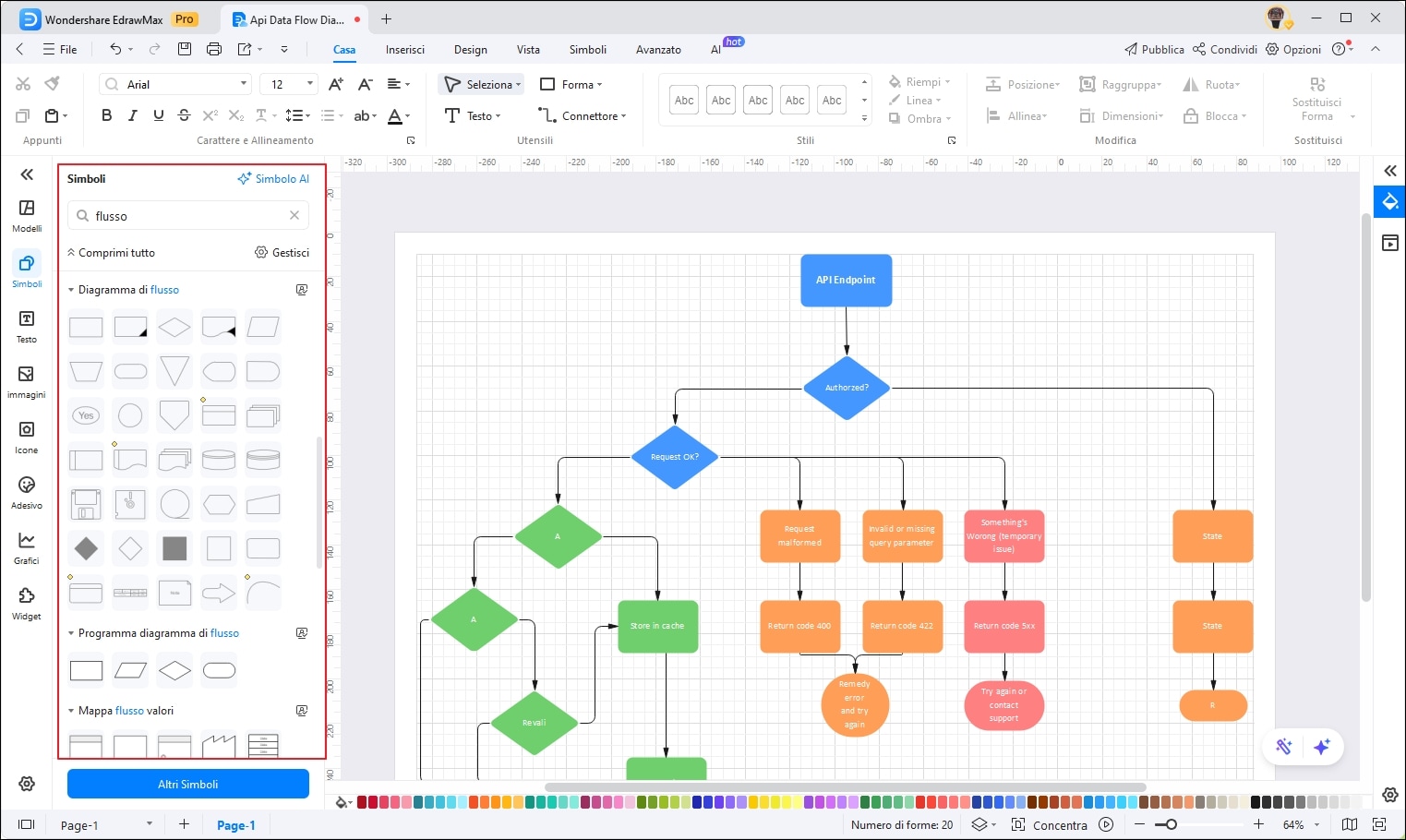Click the save icon in toolbar
Viewport: 1406px width, 840px height.
click(x=185, y=49)
